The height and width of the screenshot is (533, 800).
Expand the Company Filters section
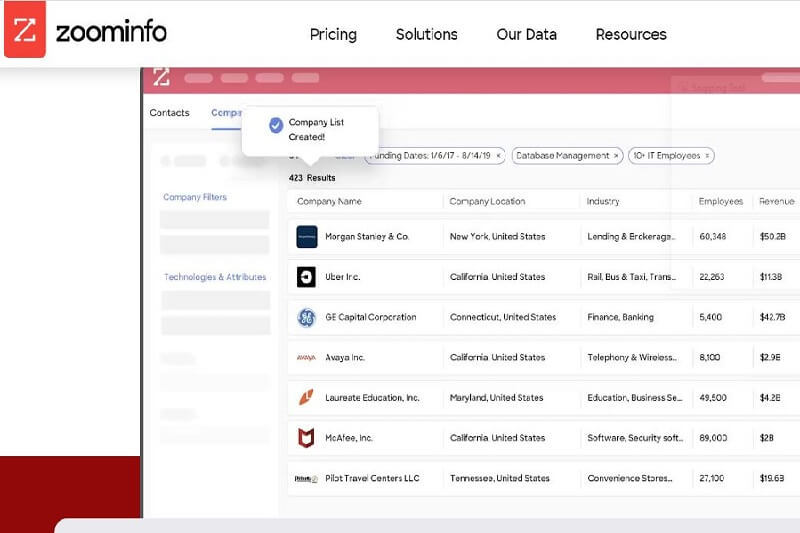[195, 198]
